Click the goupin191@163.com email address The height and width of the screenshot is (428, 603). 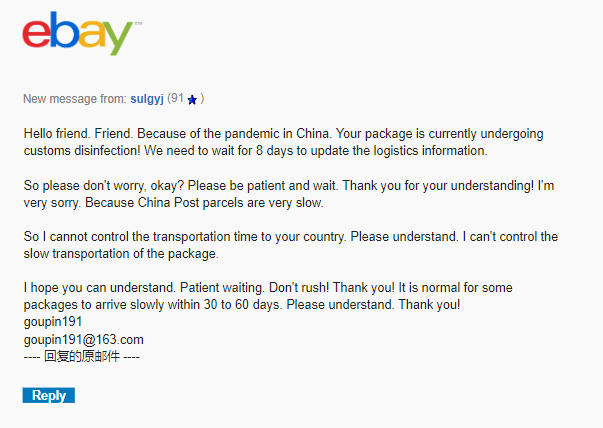(83, 340)
